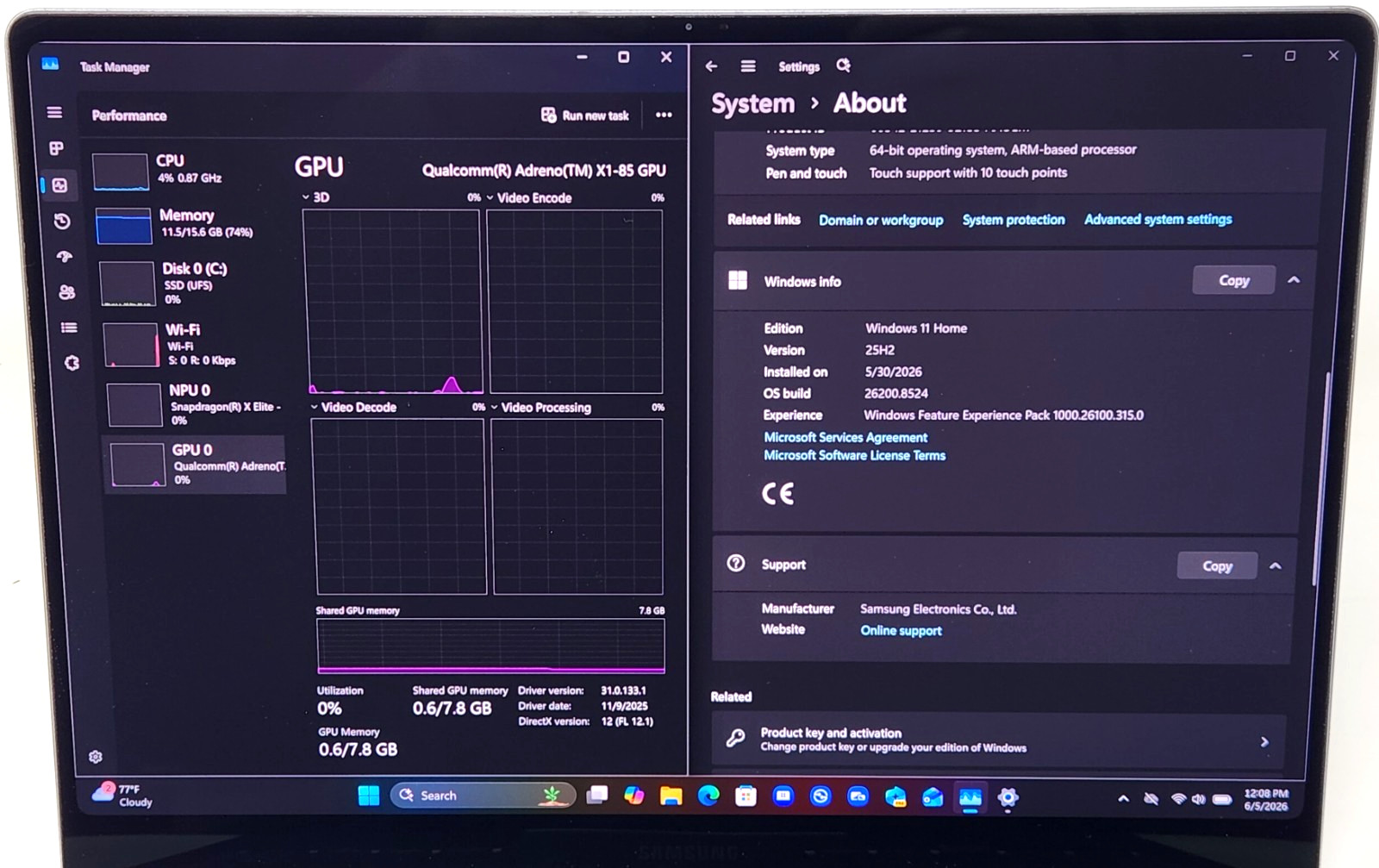Click the Shared GPU memory graph
This screenshot has height=868, width=1379.
coord(490,646)
